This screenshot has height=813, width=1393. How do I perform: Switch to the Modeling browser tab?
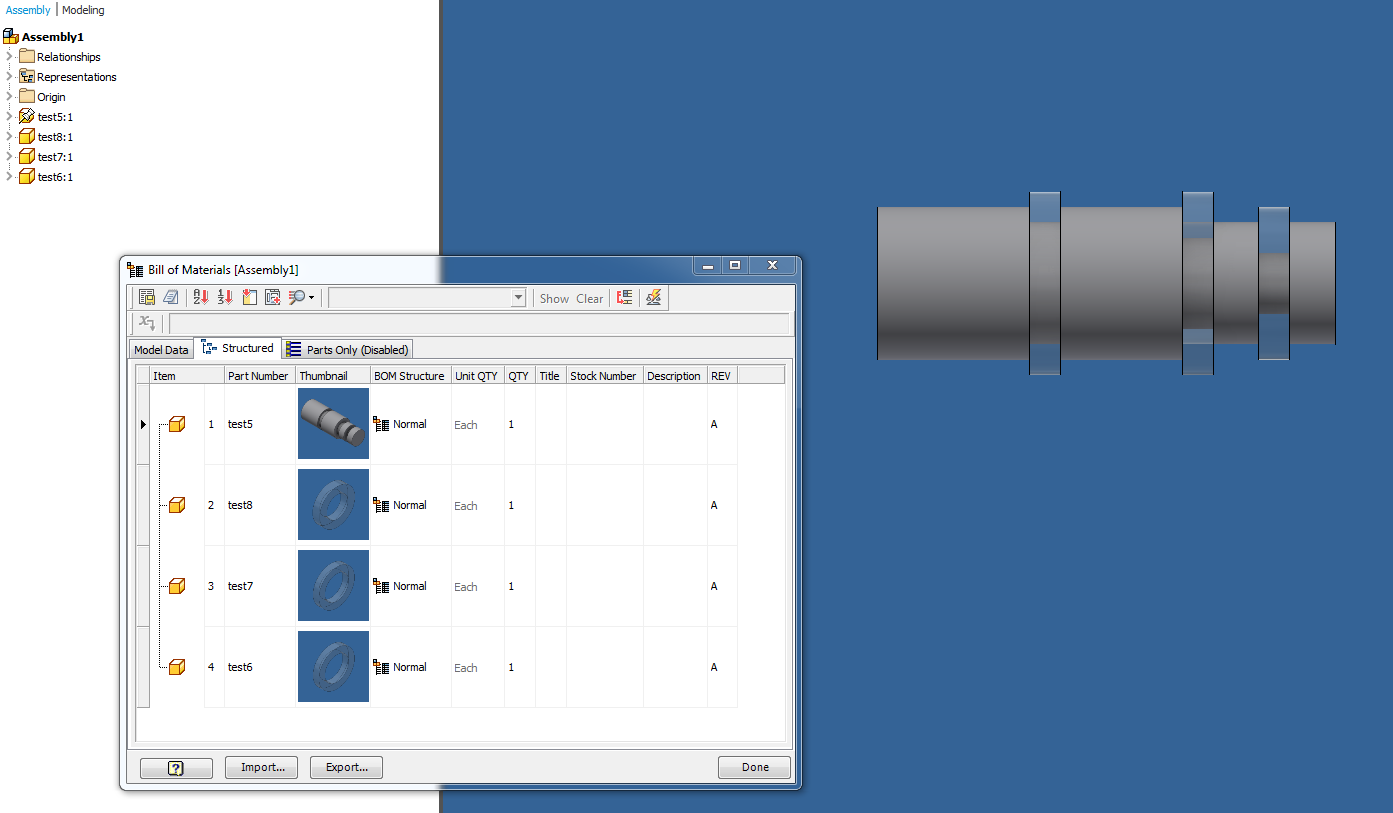[x=83, y=10]
